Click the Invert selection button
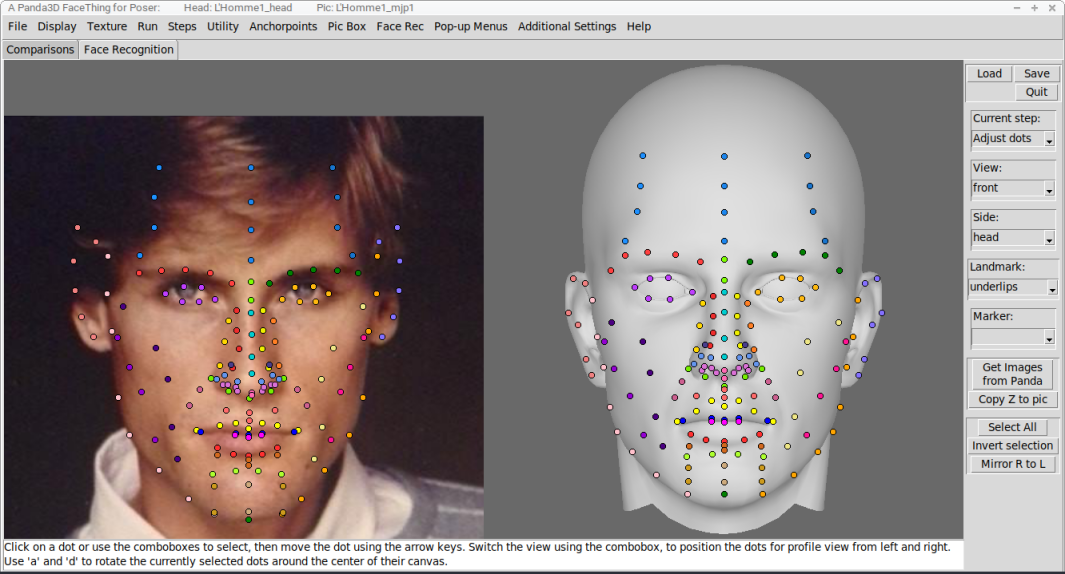Screen dimensions: 1065x574 click(1012, 446)
